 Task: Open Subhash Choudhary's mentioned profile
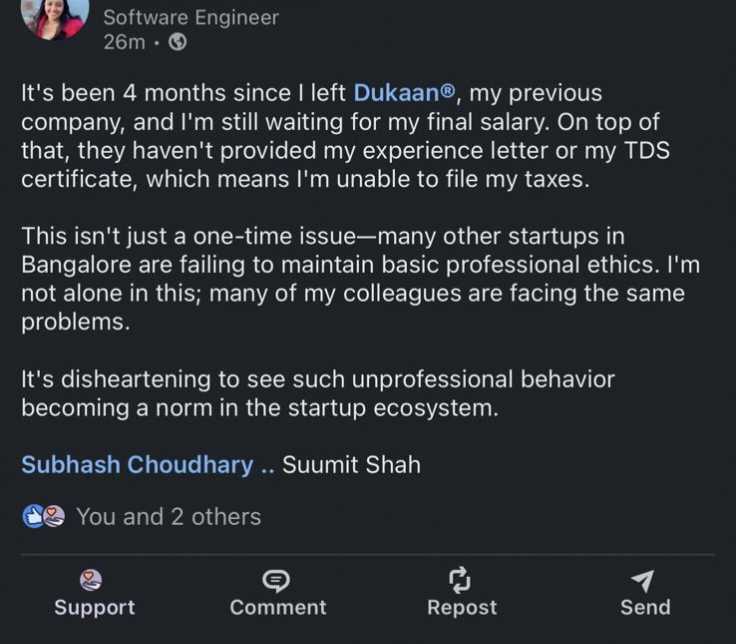coord(137,465)
